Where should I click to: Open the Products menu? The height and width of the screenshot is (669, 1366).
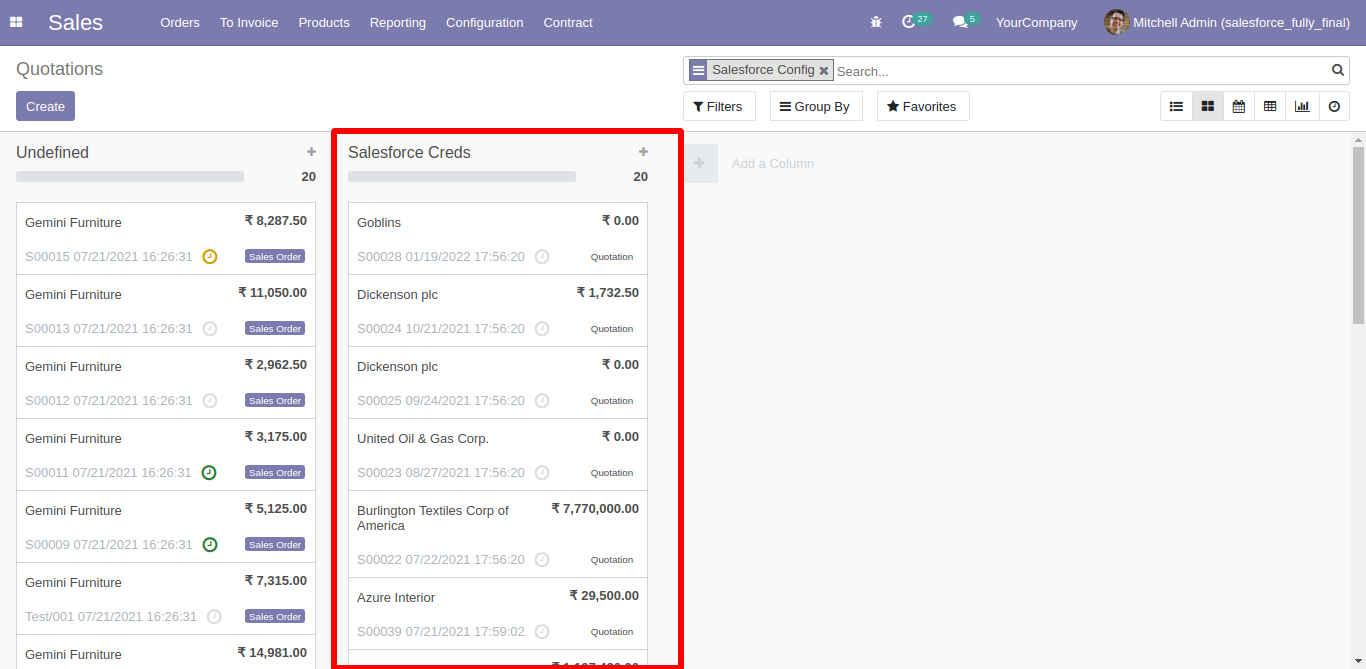(324, 22)
